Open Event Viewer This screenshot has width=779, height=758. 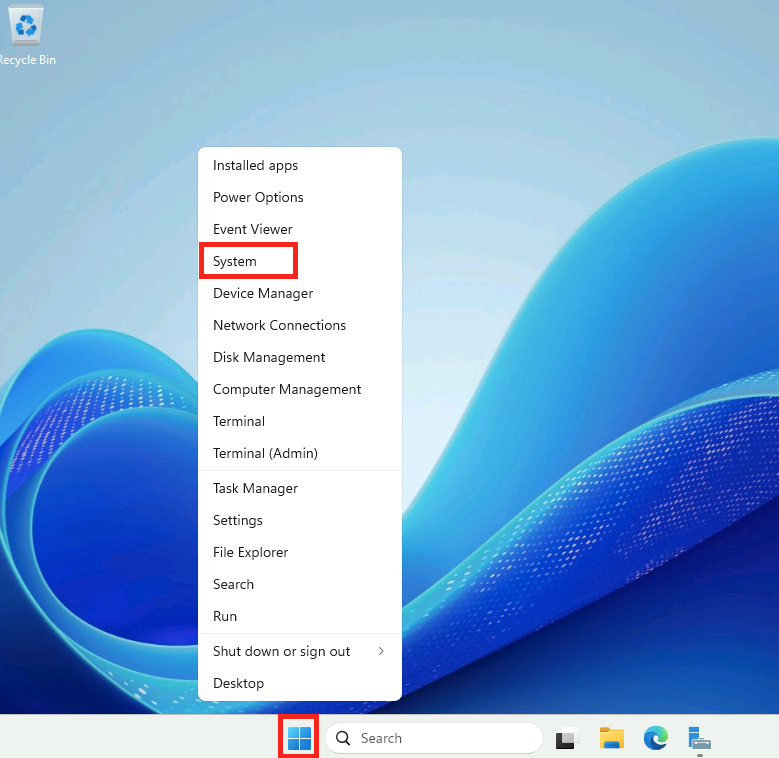tap(300, 229)
